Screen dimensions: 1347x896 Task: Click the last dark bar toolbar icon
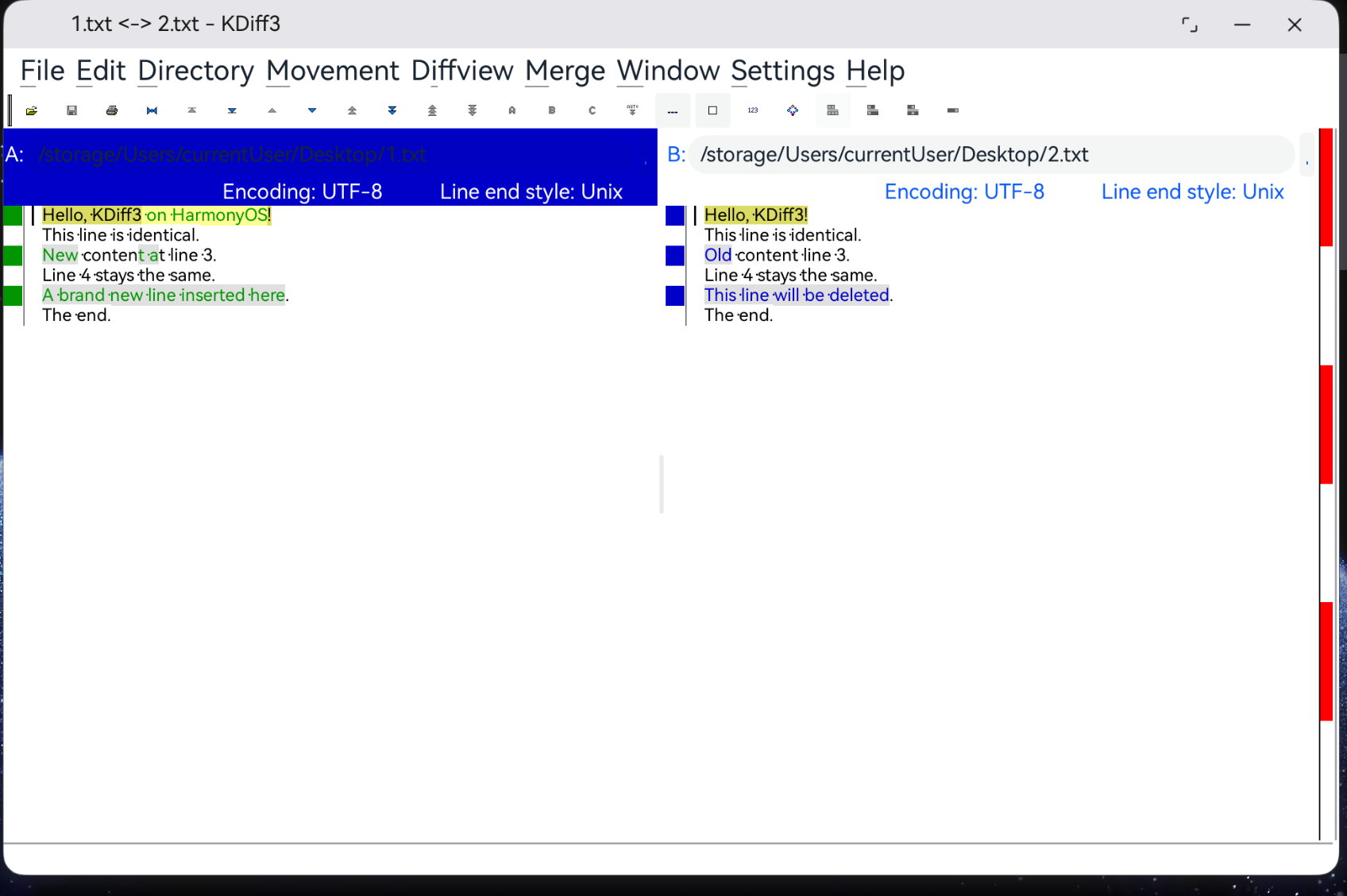coord(953,110)
